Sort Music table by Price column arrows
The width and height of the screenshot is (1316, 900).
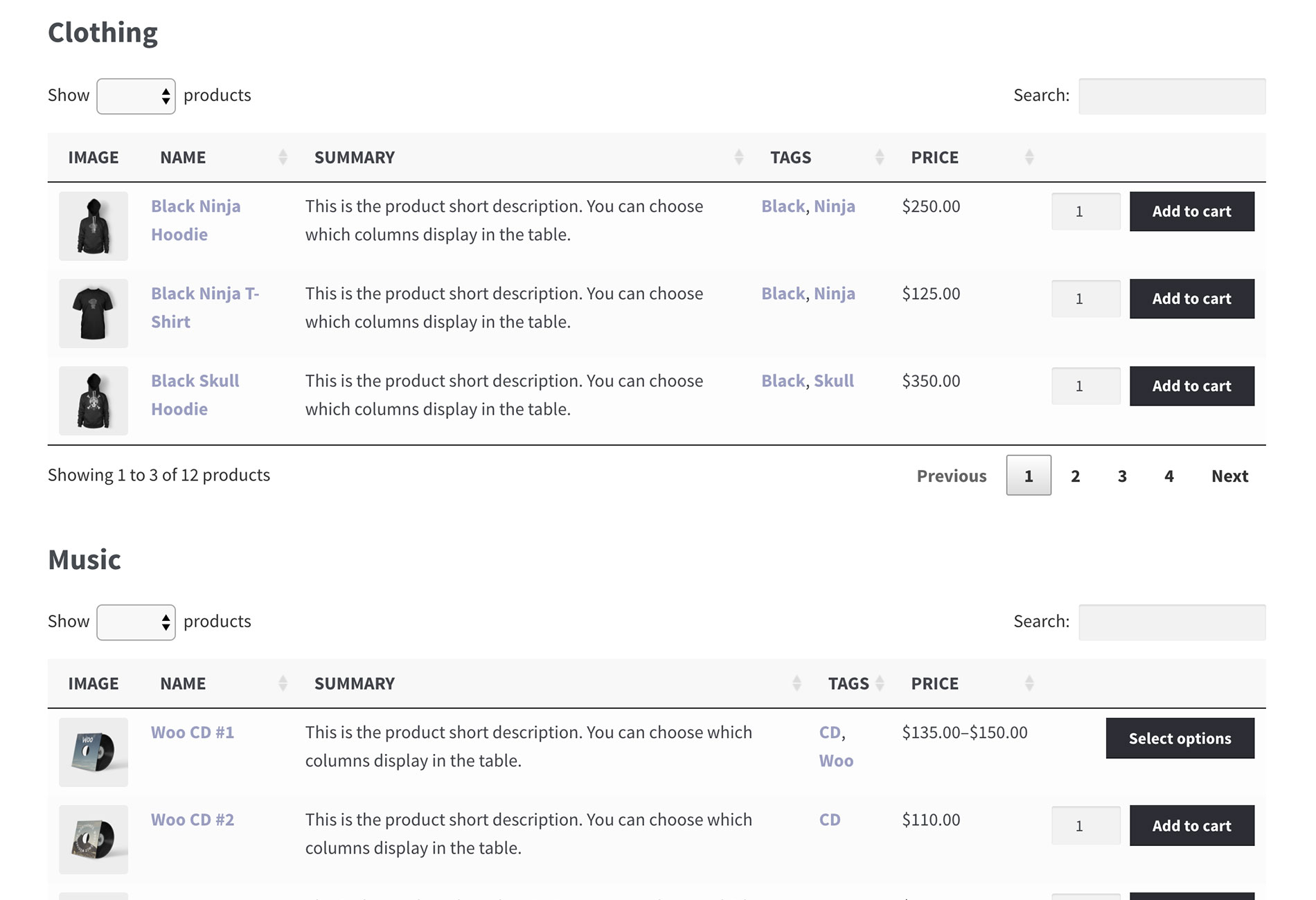[x=1029, y=683]
